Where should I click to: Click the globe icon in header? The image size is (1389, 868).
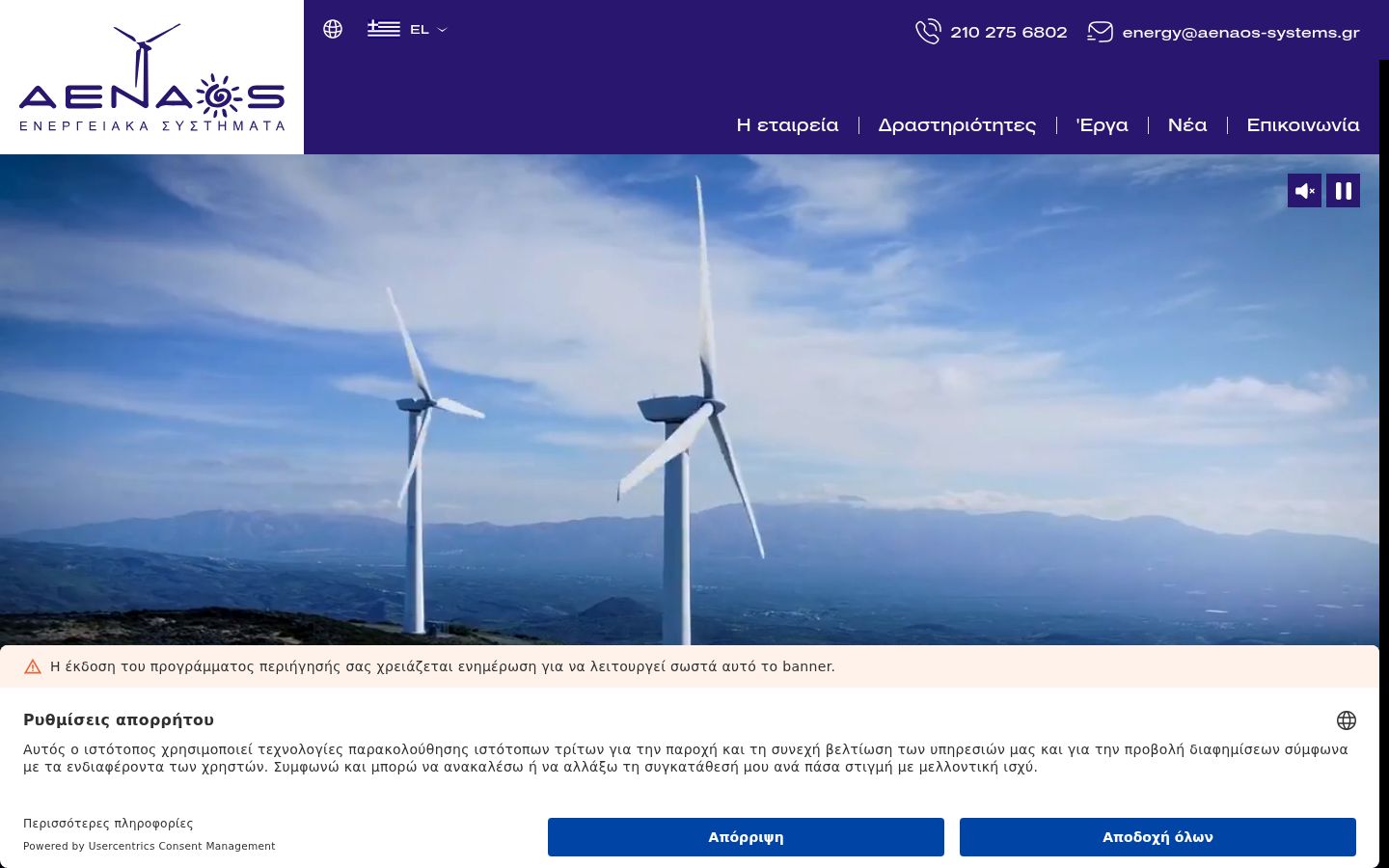tap(333, 29)
